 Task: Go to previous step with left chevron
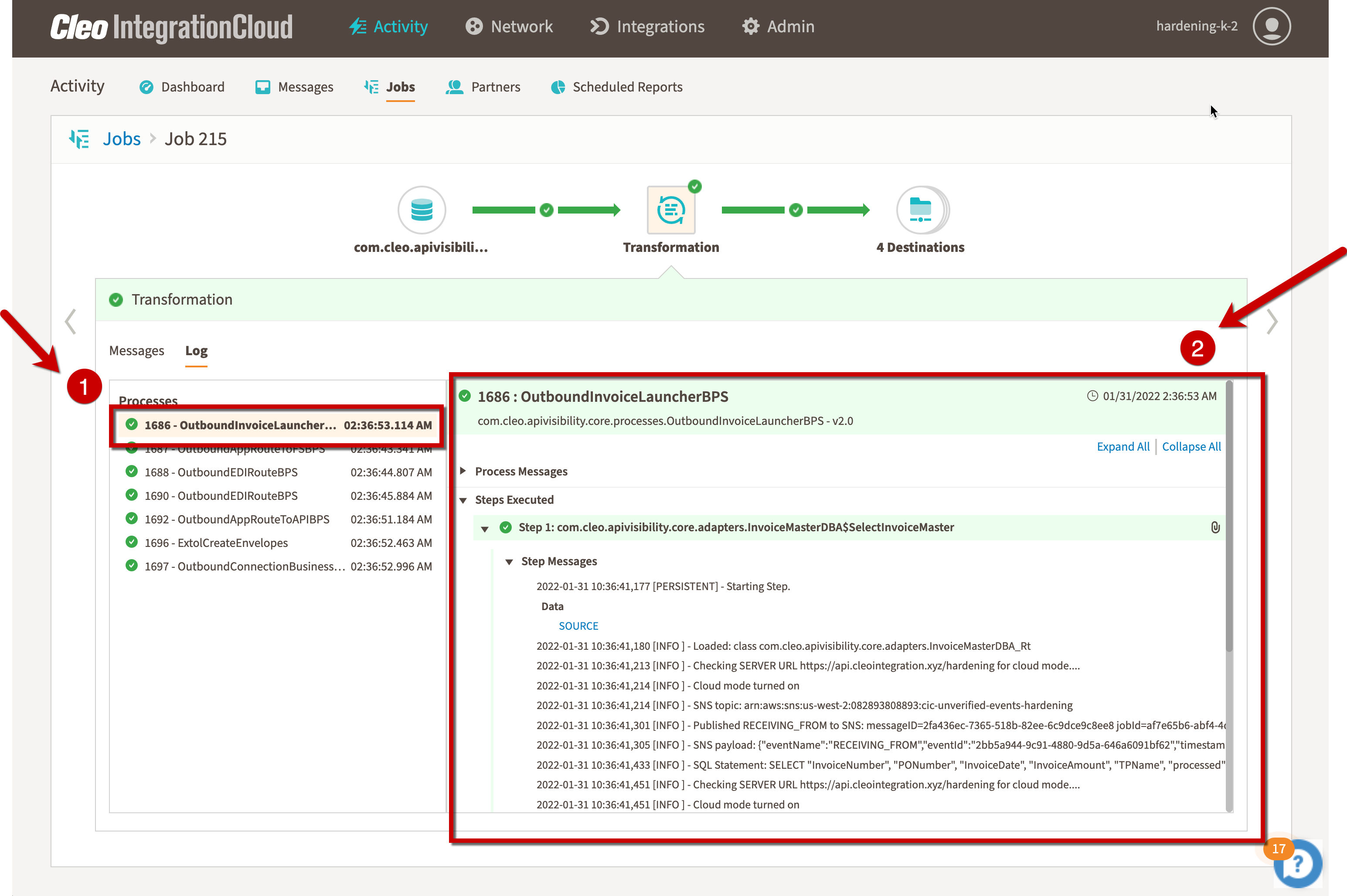pyautogui.click(x=70, y=321)
